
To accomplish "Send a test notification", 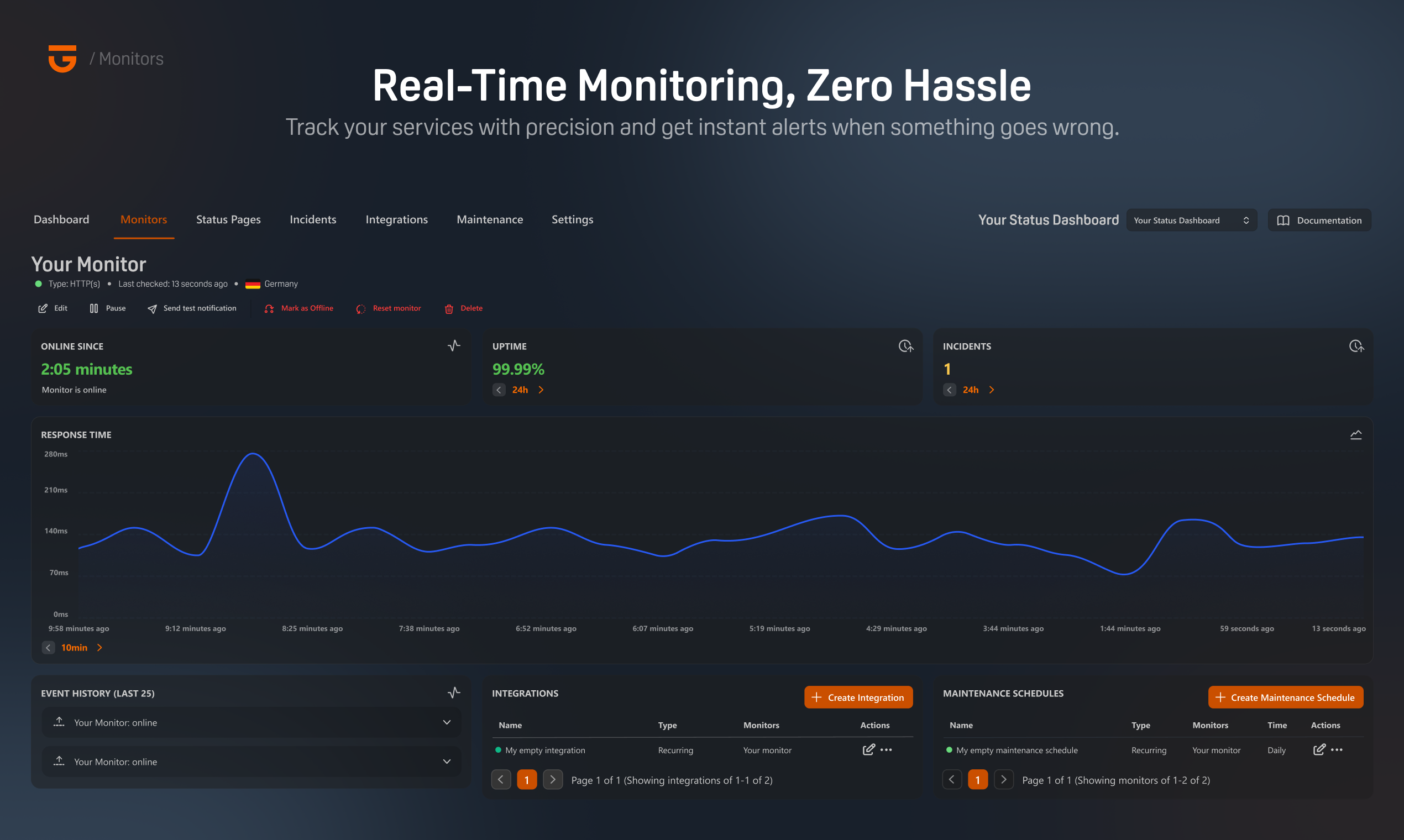I will pos(192,308).
